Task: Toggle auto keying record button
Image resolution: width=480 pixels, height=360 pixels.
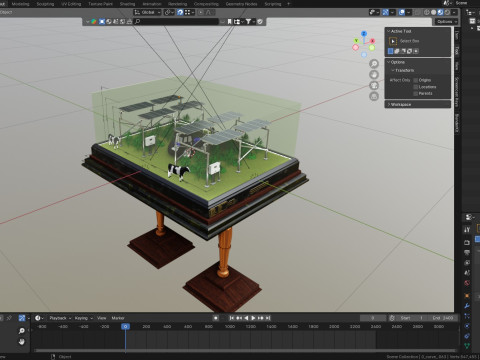Action: tap(216, 318)
